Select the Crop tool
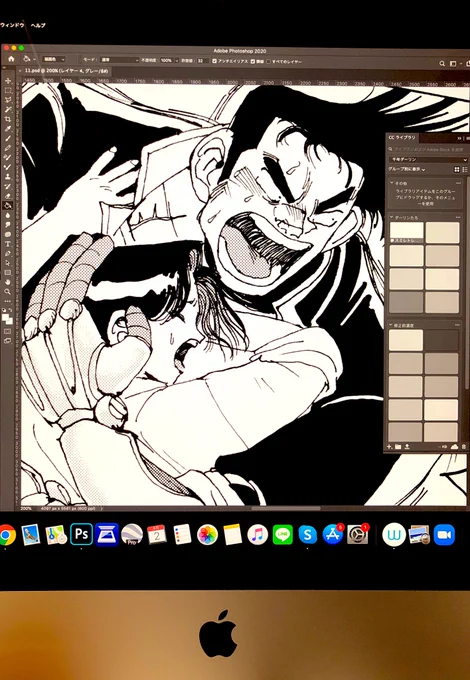This screenshot has width=470, height=680. (x=8, y=119)
